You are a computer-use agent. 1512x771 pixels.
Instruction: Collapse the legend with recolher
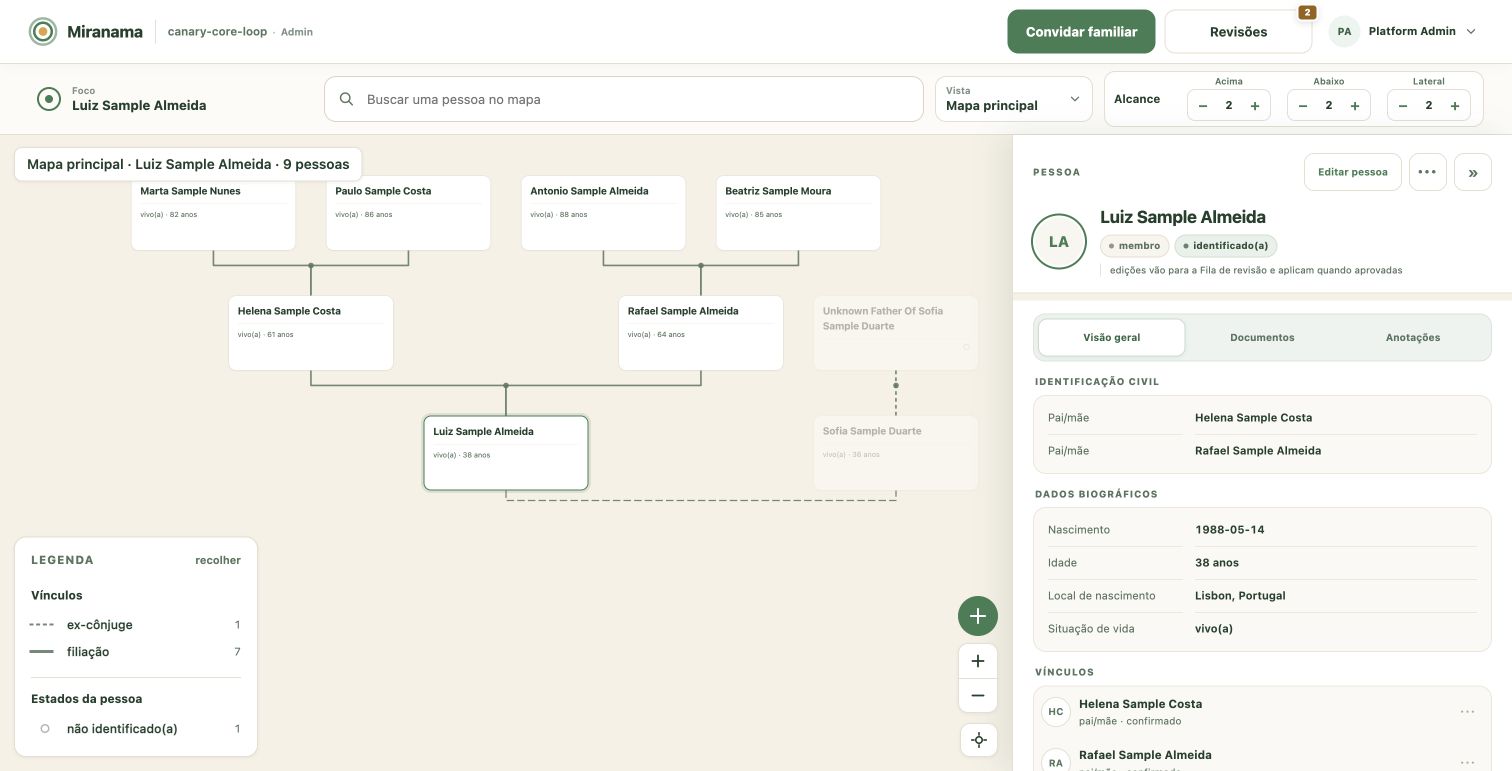pos(218,560)
